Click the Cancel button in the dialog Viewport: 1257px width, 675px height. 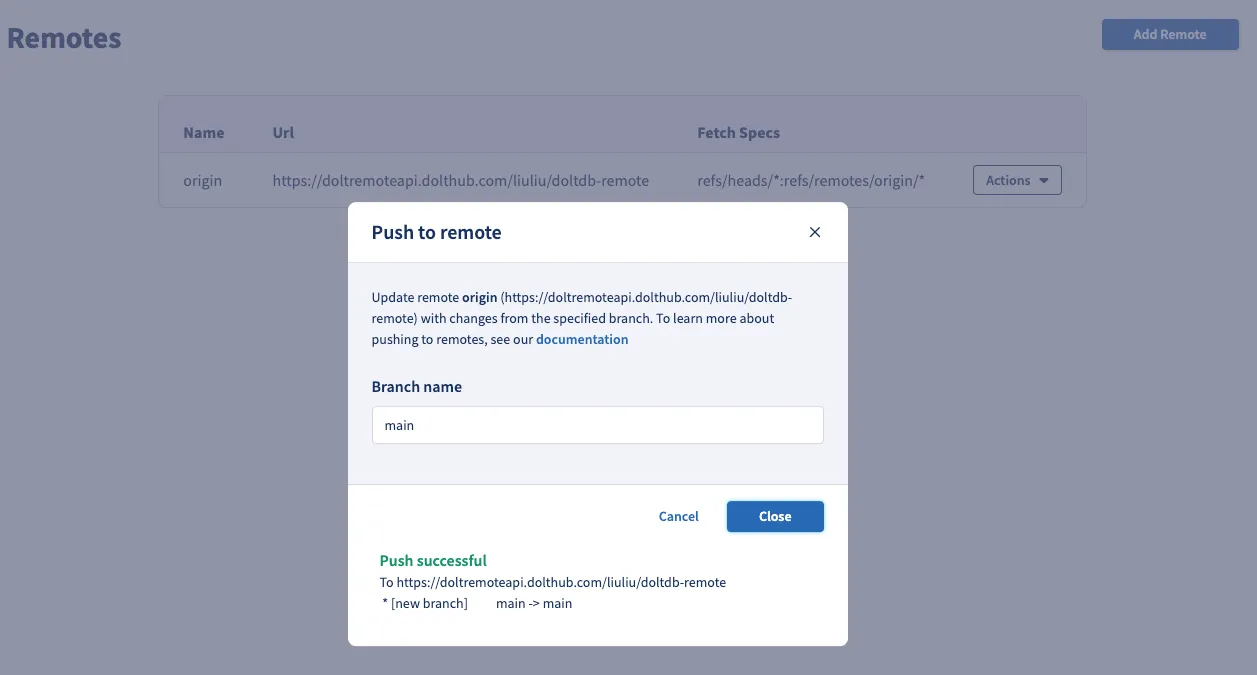pos(678,516)
